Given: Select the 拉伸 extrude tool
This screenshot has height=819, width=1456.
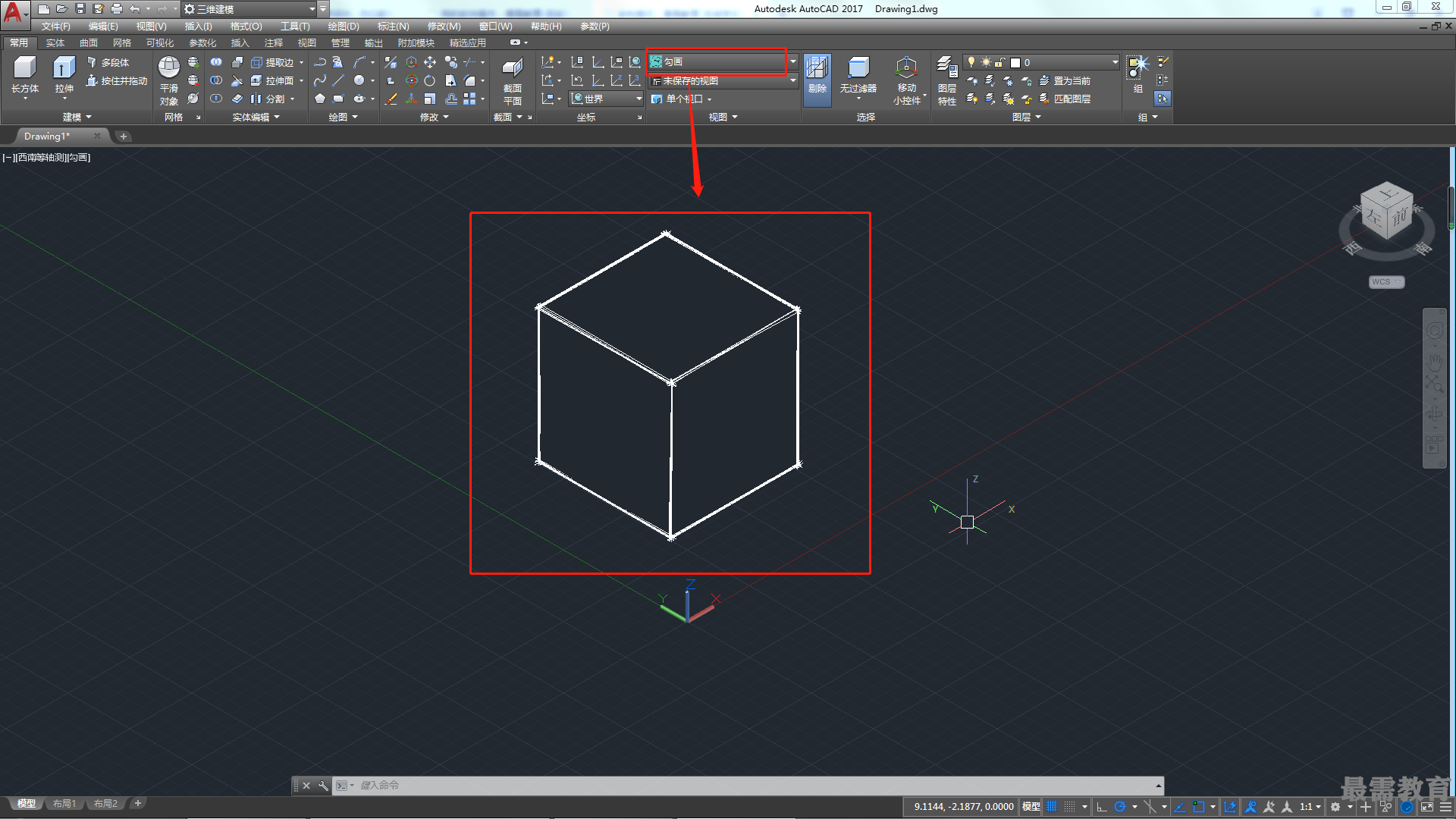Looking at the screenshot, I should coord(64,75).
